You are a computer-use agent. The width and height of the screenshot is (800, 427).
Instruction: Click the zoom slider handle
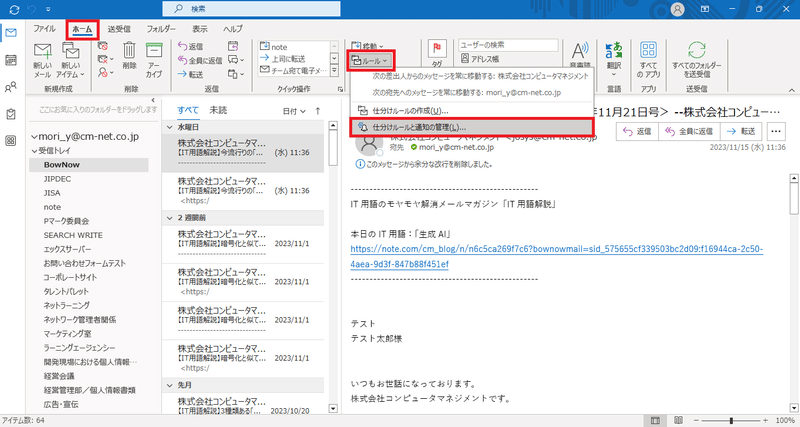pyautogui.click(x=731, y=420)
